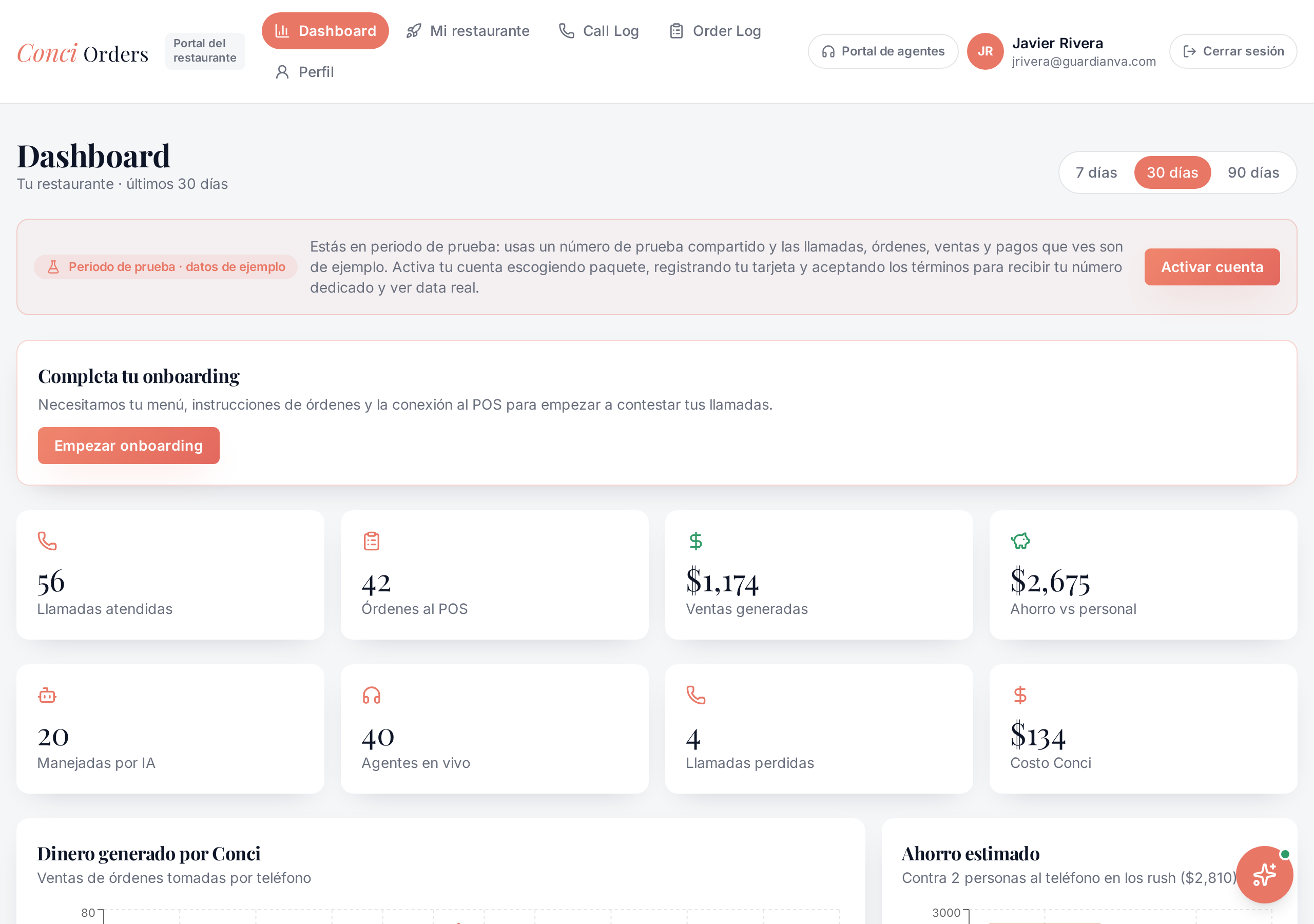
Task: Click the $2,675 Ahorro vs personal value
Action: point(1050,581)
